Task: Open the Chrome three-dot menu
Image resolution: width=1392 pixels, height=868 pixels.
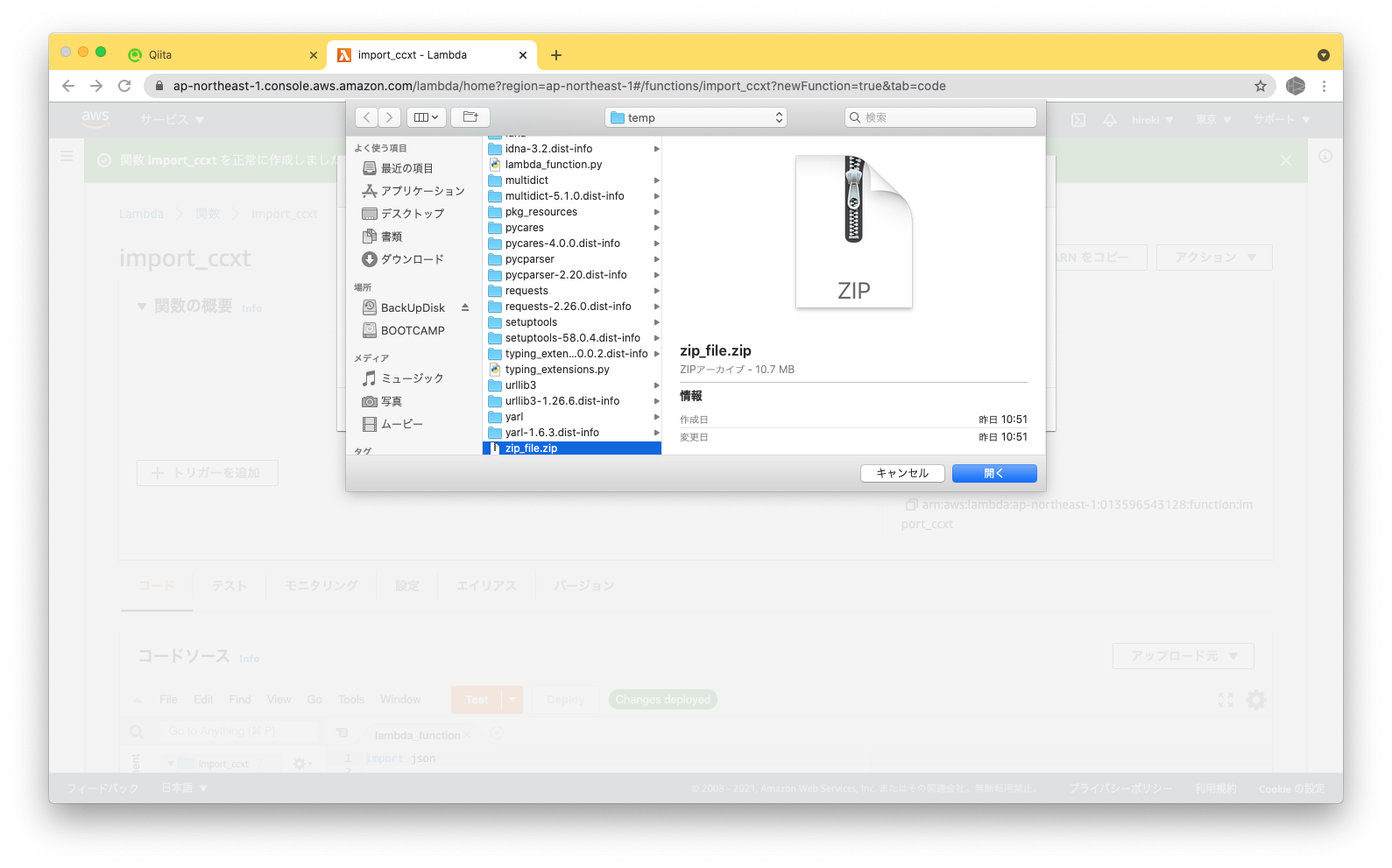Action: (x=1324, y=86)
